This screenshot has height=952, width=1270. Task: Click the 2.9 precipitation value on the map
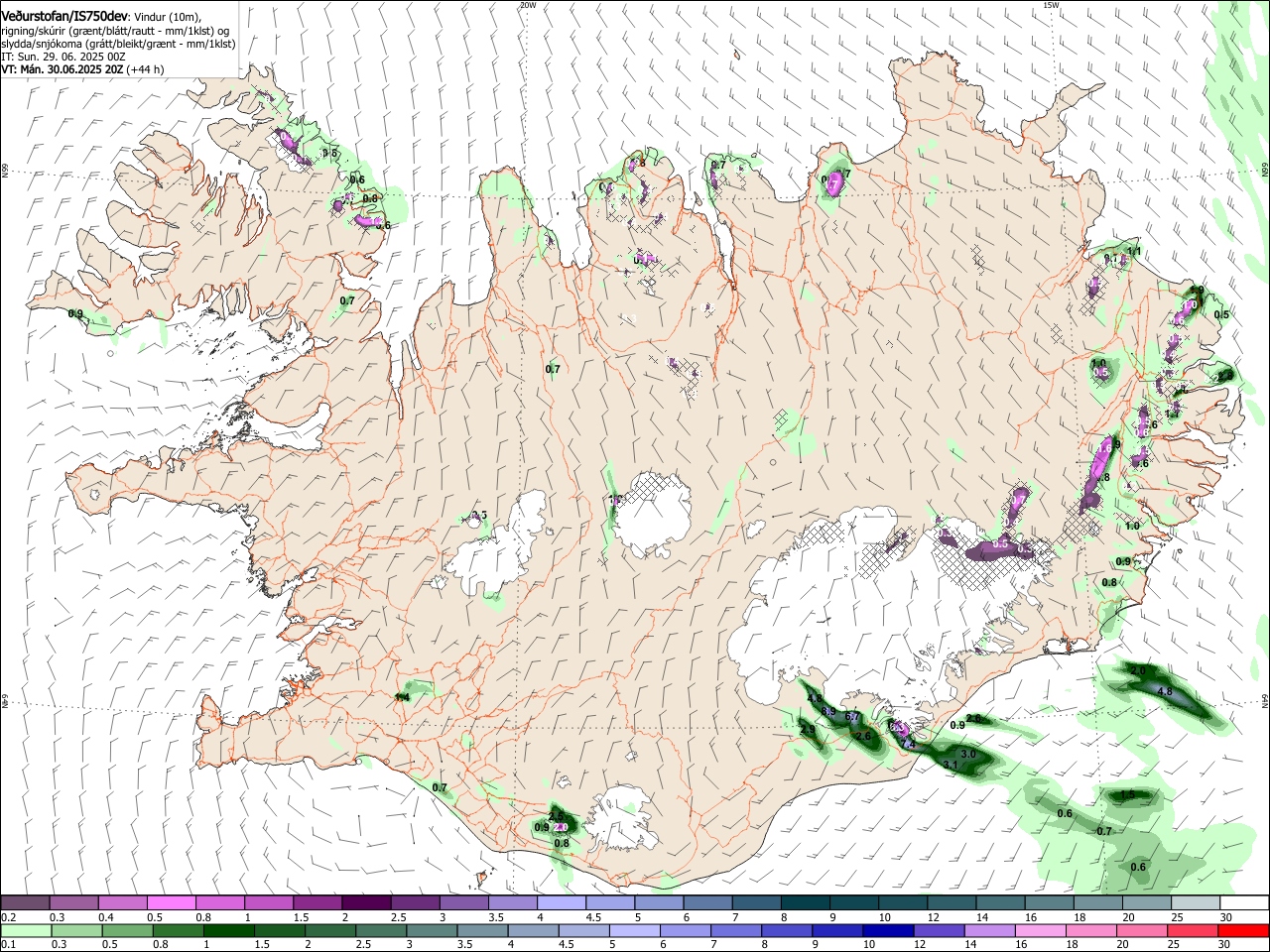click(808, 730)
